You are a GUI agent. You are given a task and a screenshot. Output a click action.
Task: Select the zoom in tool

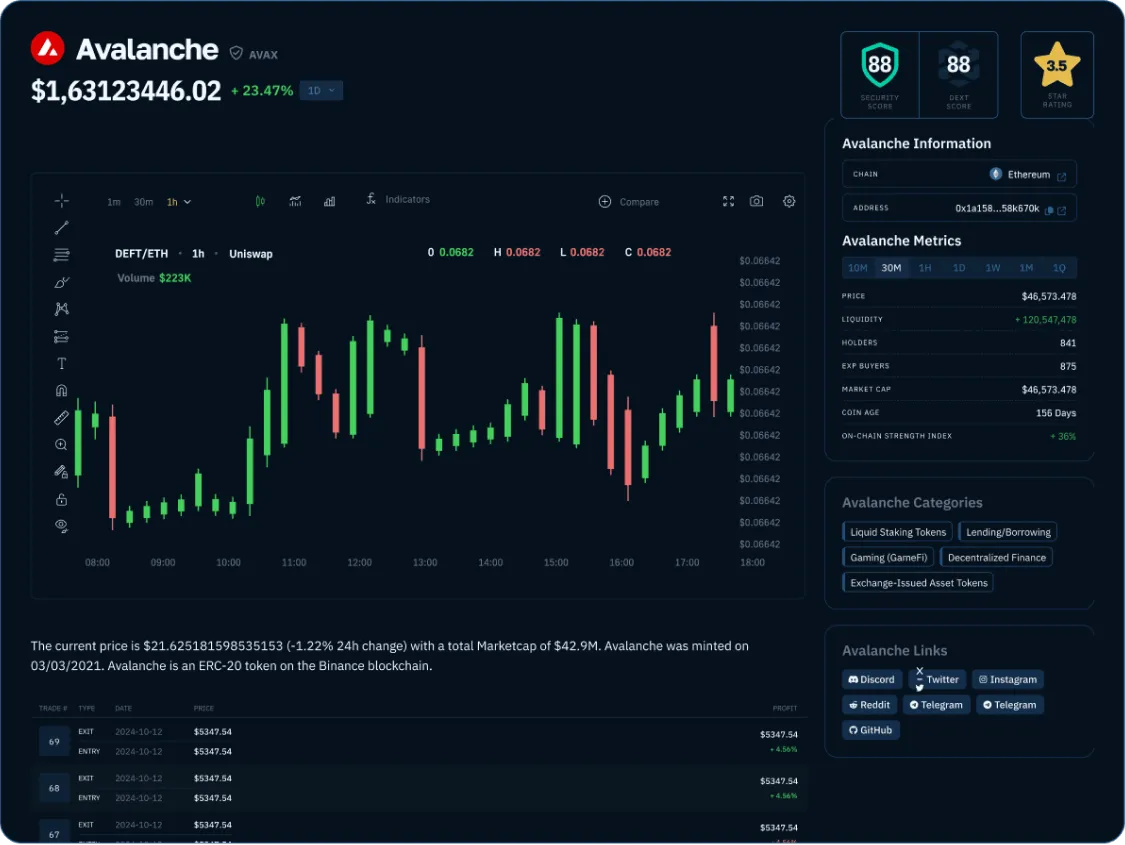click(x=62, y=445)
